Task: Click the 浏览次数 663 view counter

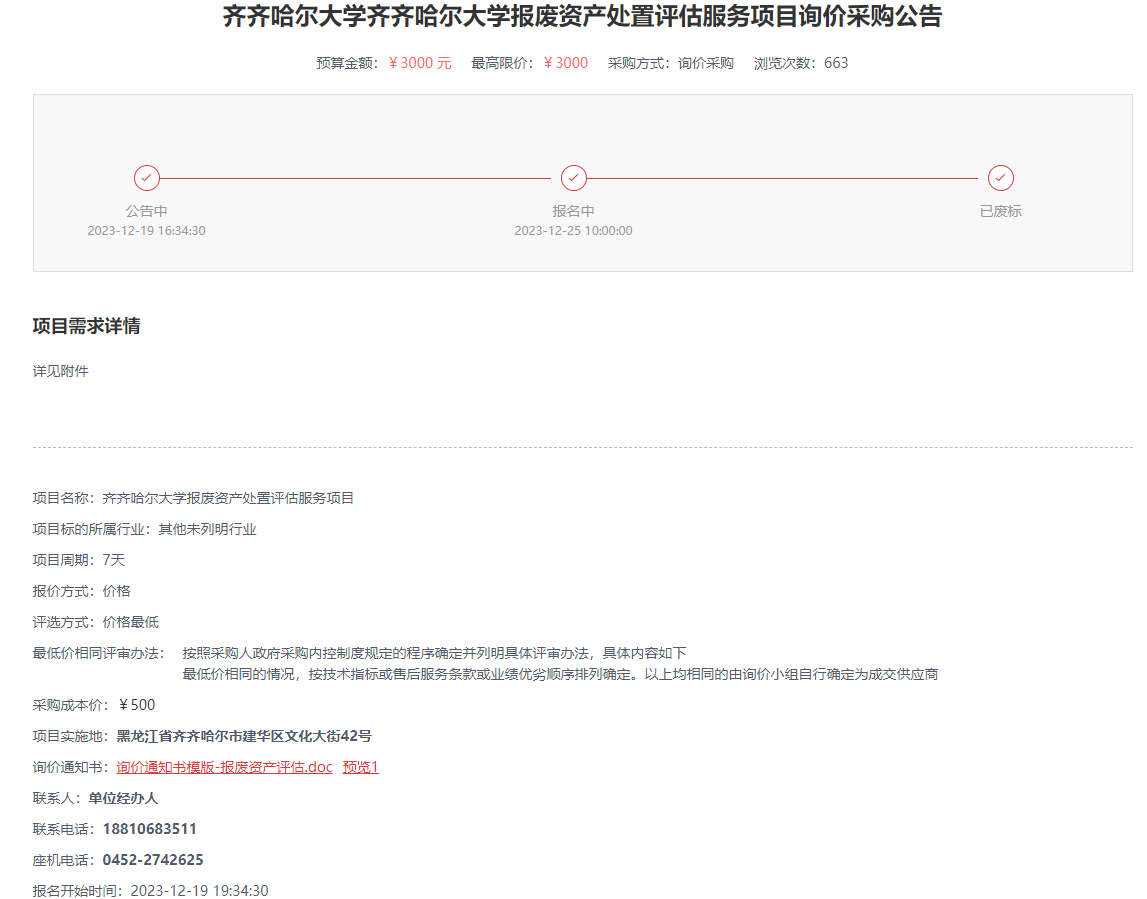Action: click(835, 63)
